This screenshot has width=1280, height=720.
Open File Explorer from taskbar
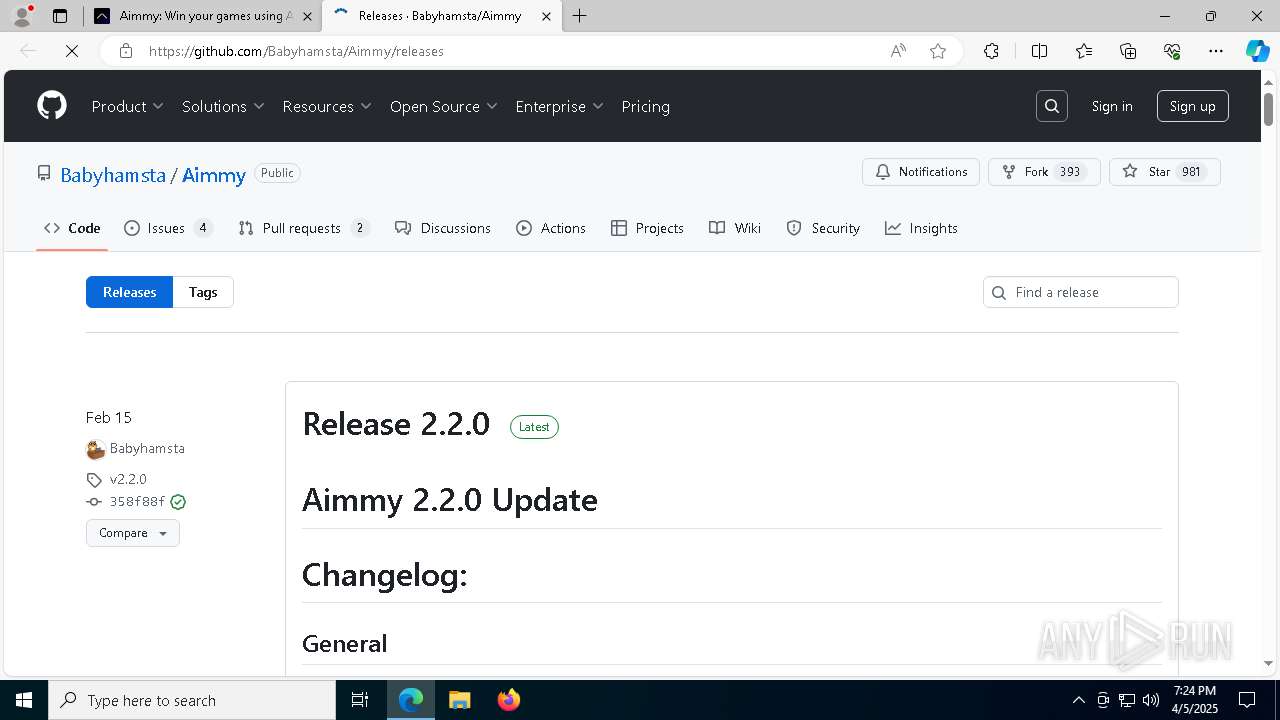(x=459, y=700)
